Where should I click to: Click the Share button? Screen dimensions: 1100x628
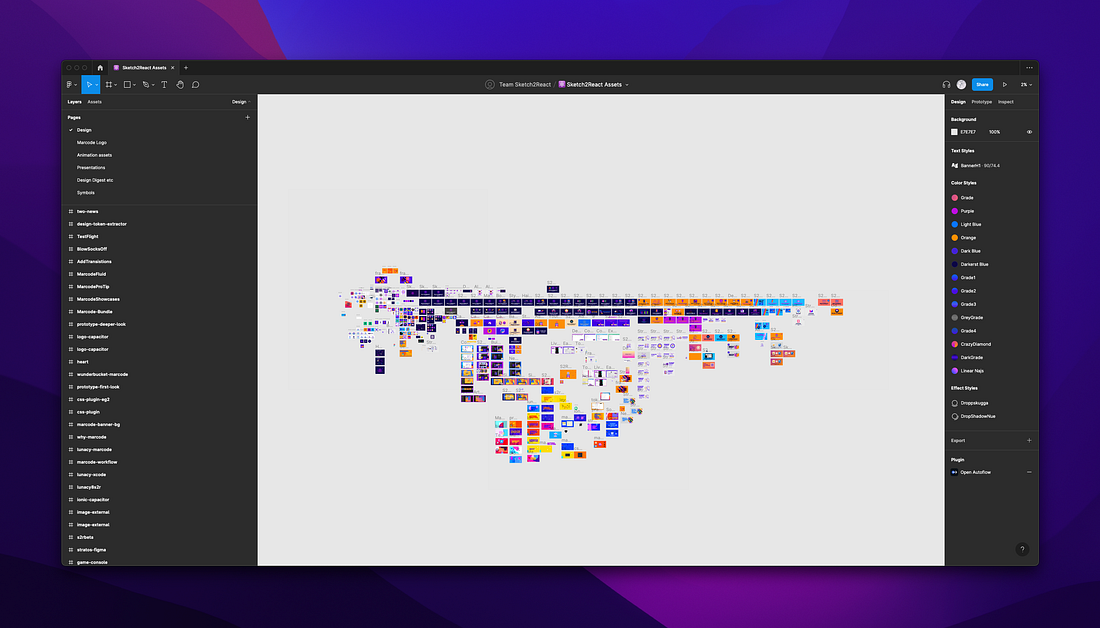981,85
